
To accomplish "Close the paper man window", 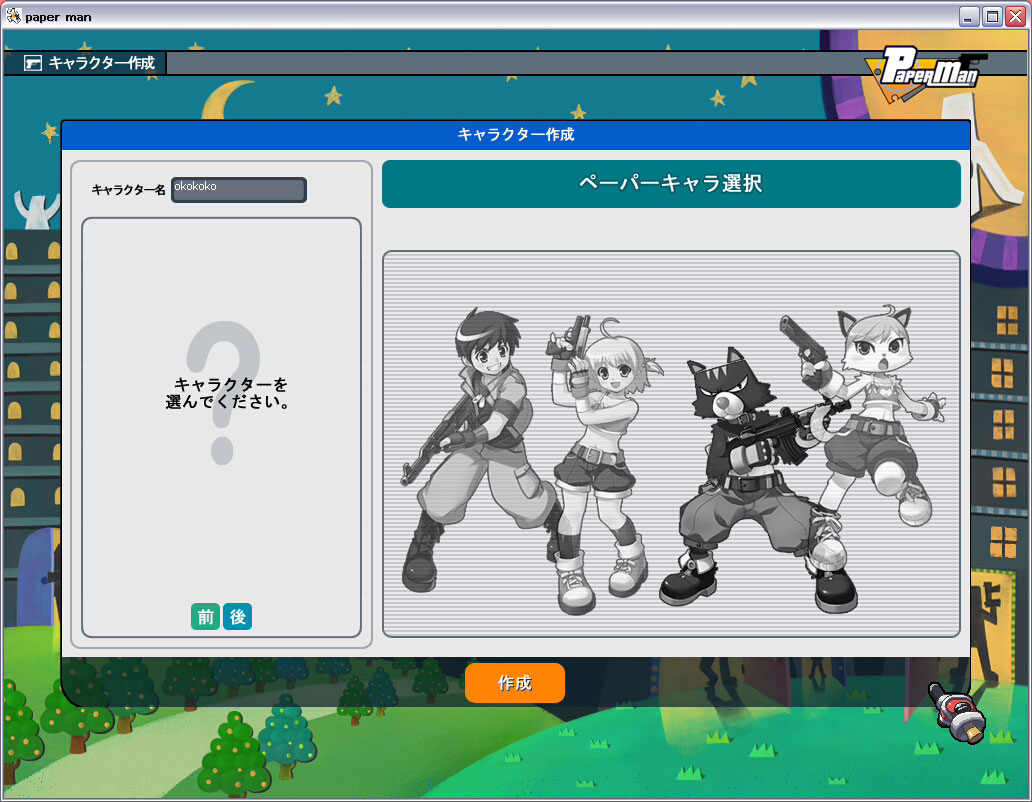I will point(1015,16).
